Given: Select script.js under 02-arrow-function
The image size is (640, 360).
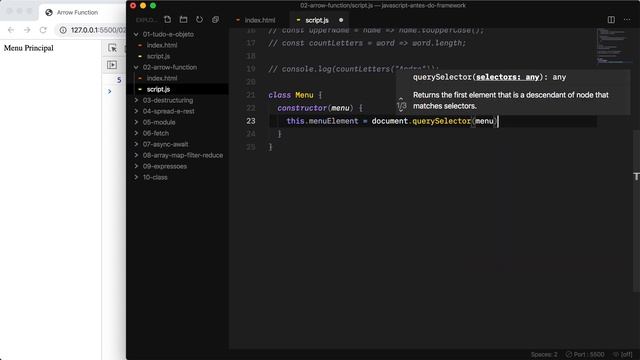Looking at the screenshot, I should 158,89.
